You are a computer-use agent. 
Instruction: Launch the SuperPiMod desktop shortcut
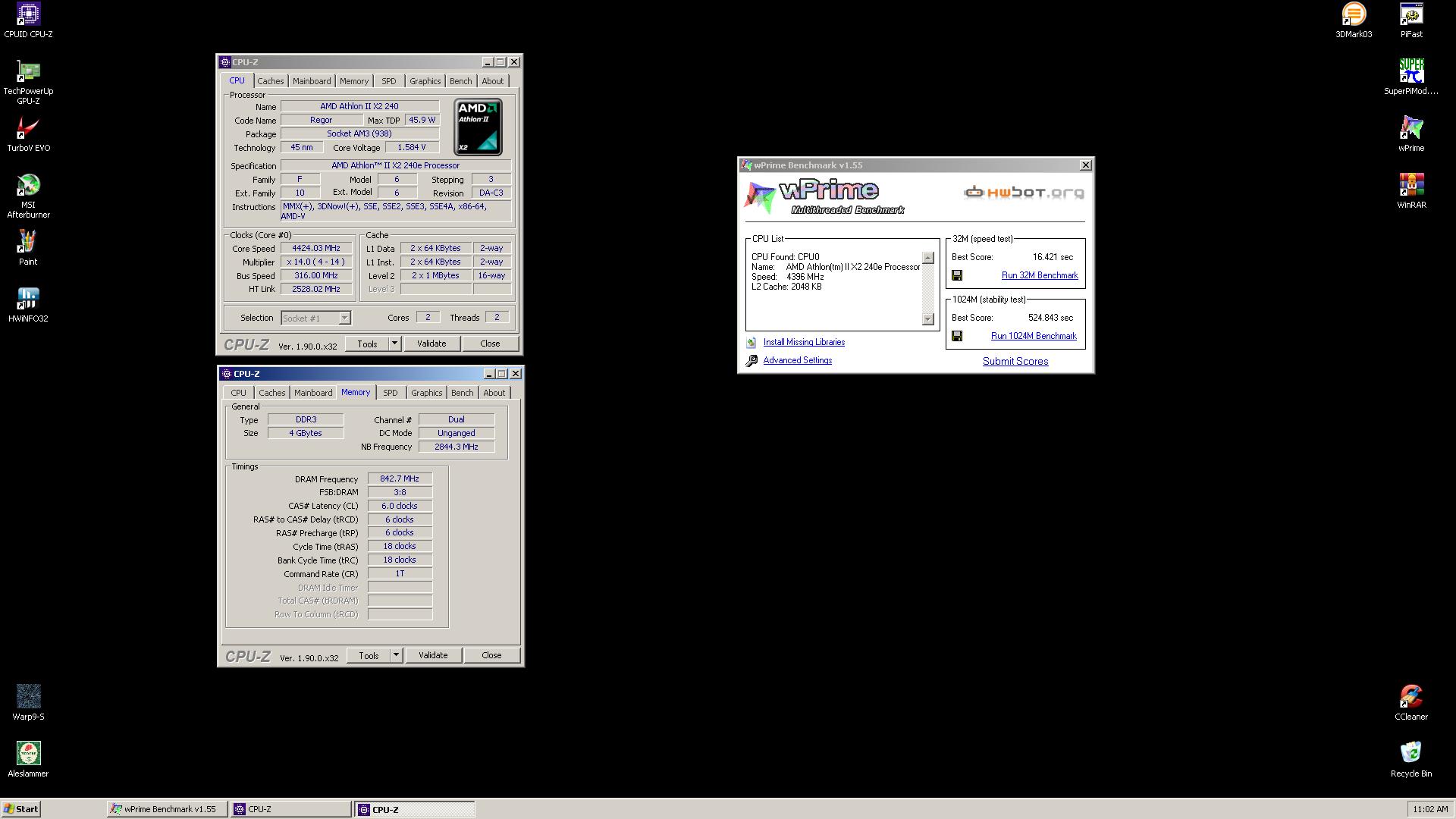pyautogui.click(x=1411, y=77)
